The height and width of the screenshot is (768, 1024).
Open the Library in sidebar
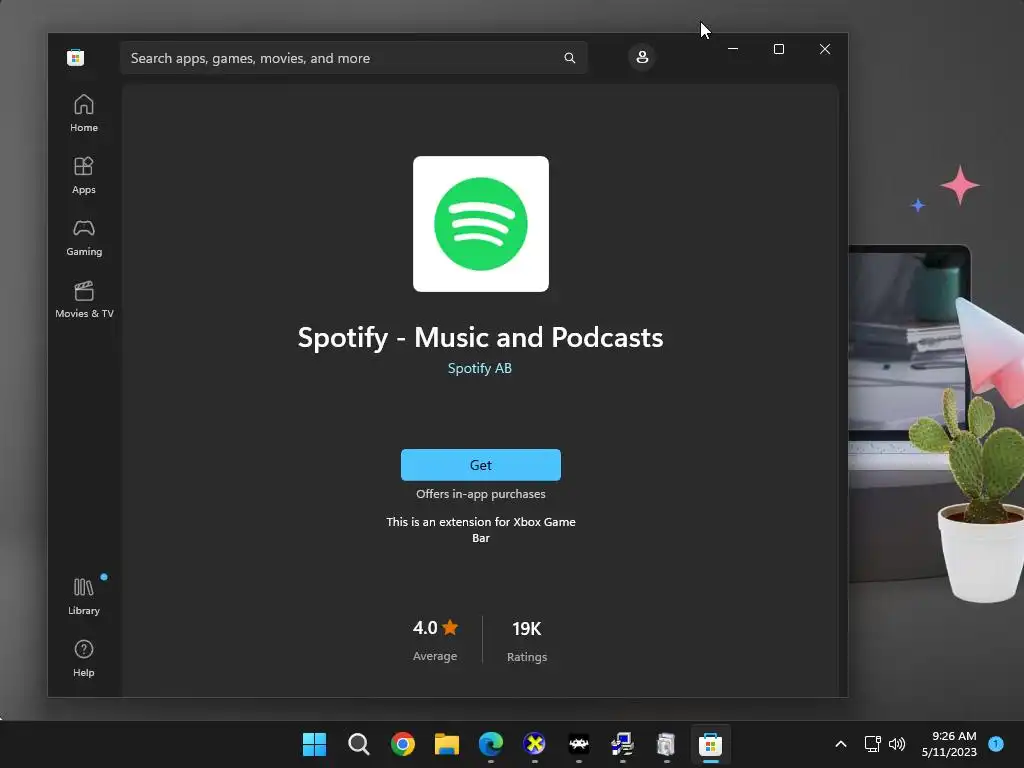point(84,596)
